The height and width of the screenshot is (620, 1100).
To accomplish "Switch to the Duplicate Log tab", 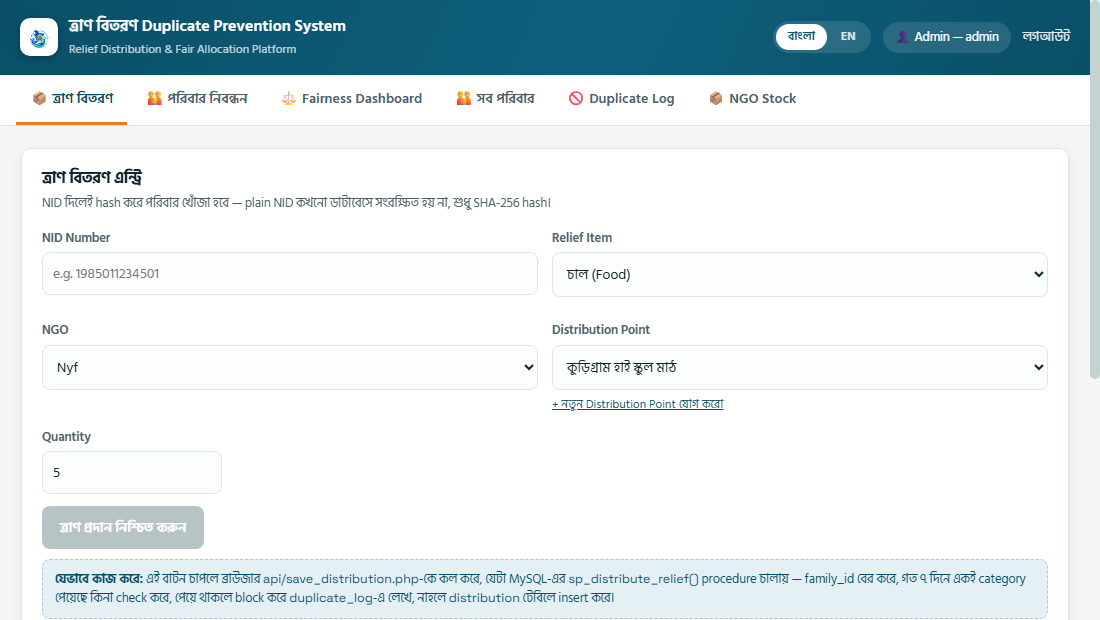I will point(622,99).
